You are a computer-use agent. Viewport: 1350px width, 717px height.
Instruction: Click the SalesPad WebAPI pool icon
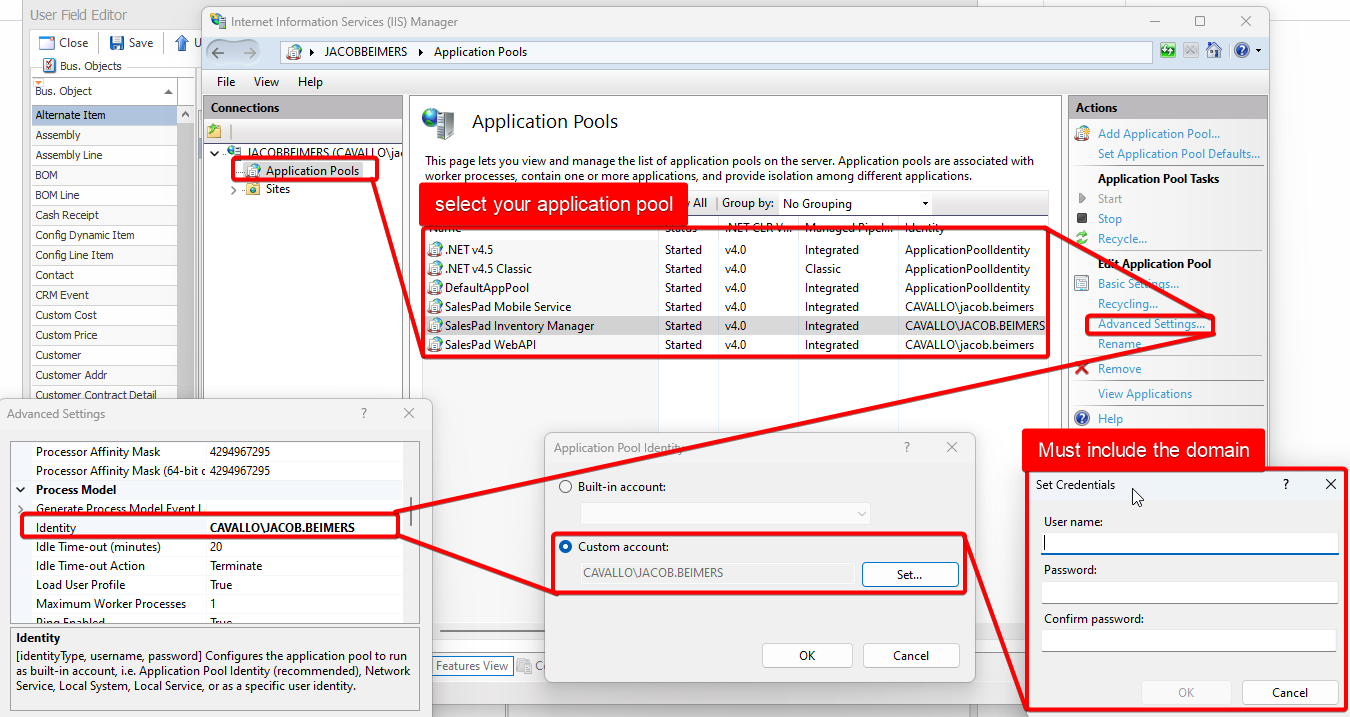(435, 345)
